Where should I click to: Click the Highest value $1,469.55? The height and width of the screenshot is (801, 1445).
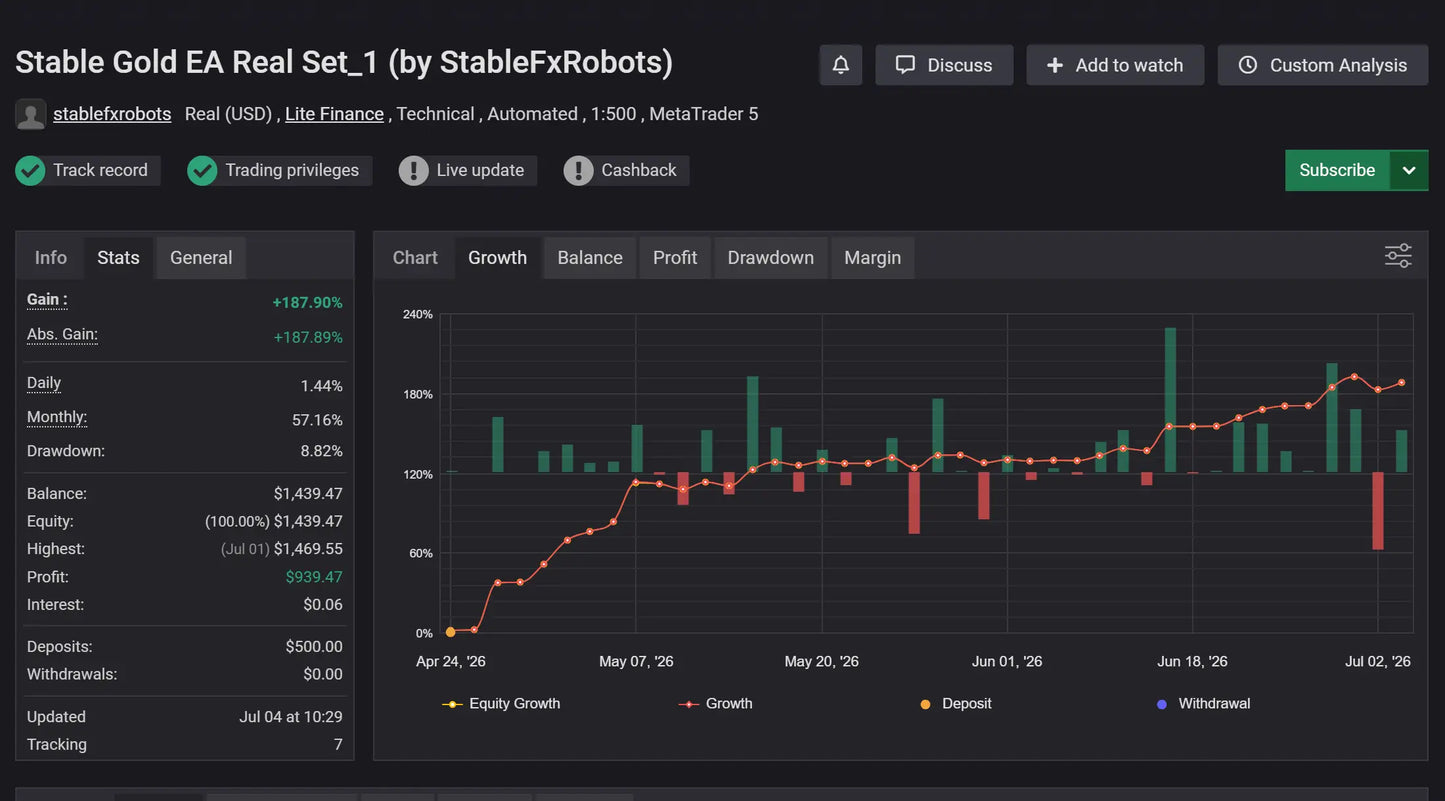pyautogui.click(x=308, y=549)
